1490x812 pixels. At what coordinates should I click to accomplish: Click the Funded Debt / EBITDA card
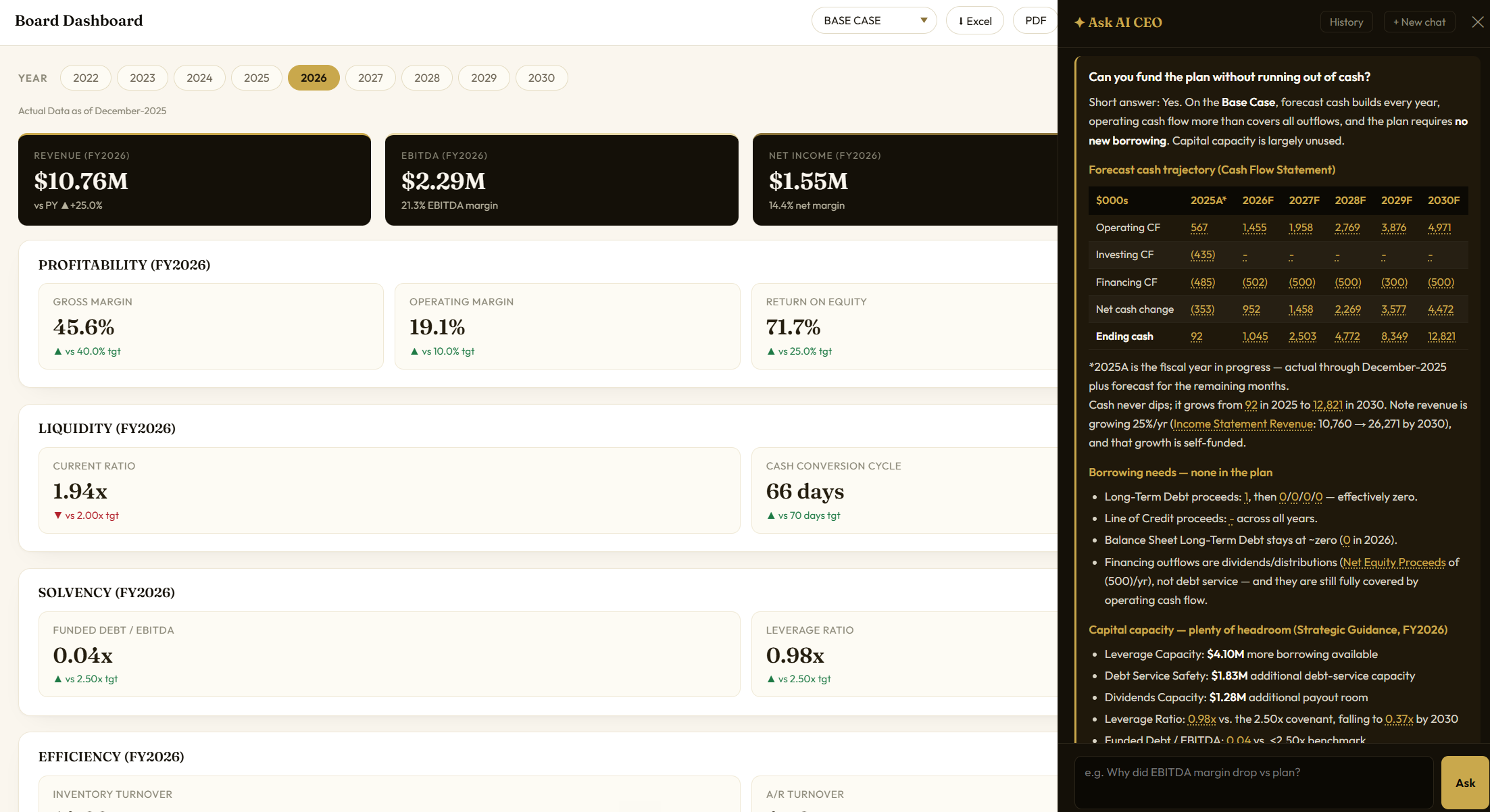389,654
